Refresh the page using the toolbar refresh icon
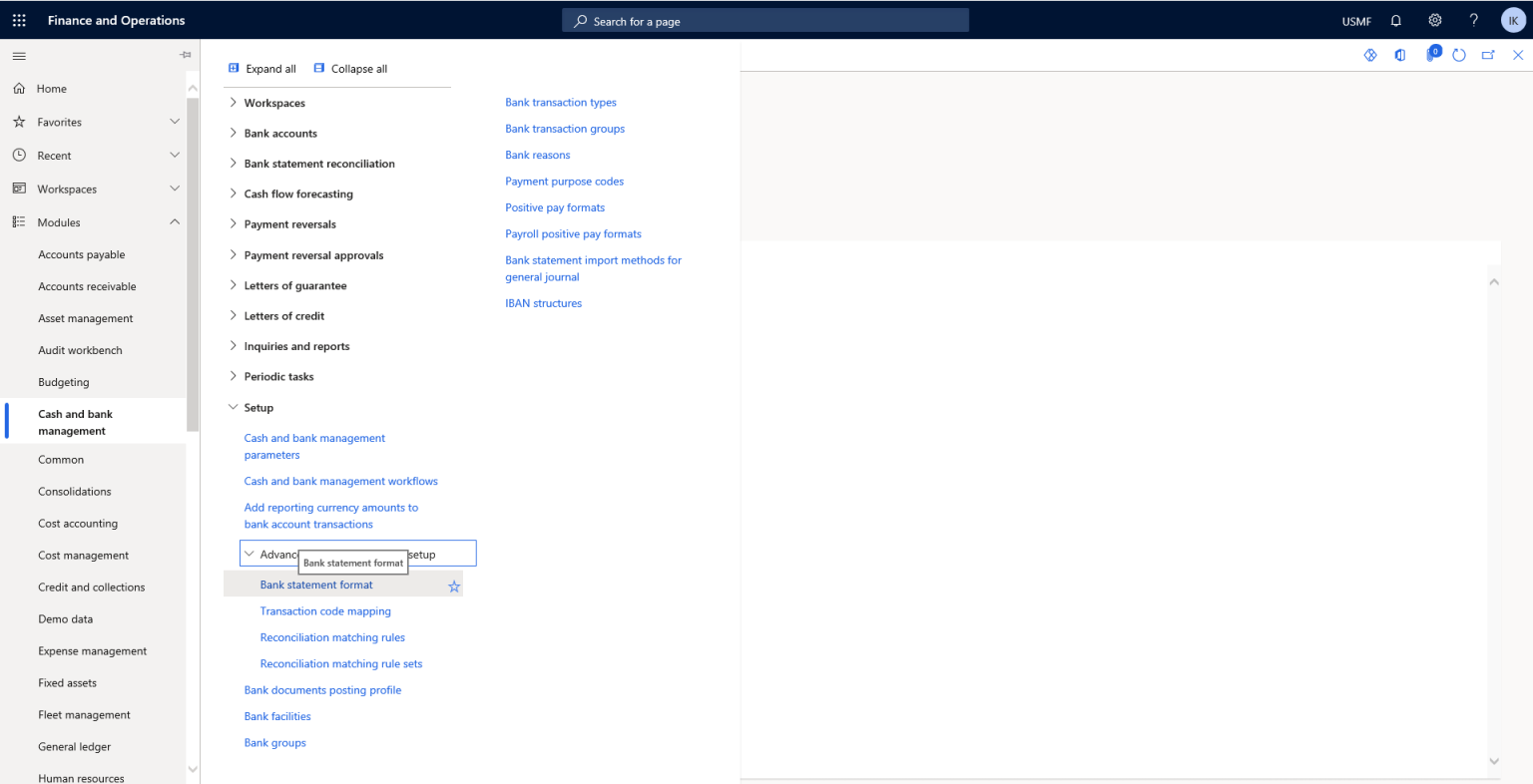The width and height of the screenshot is (1533, 784). 1458,55
